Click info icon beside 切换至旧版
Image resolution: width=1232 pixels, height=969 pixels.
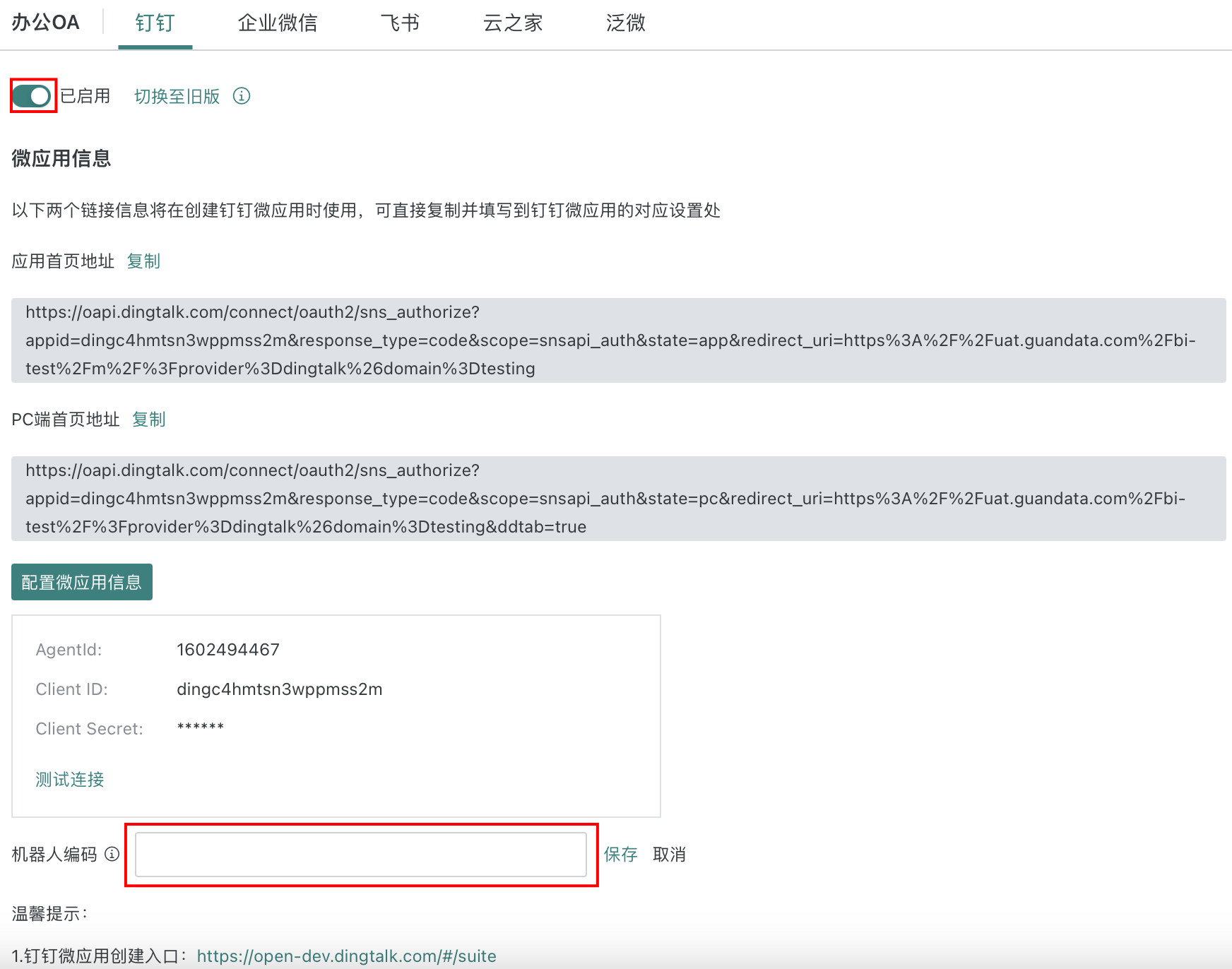(242, 96)
